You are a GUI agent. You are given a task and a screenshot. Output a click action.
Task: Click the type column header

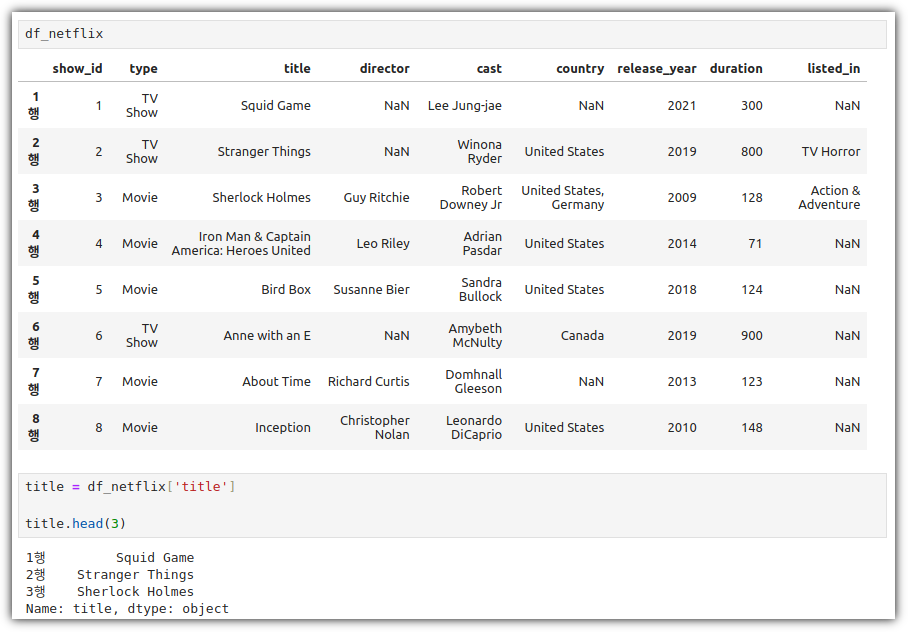tap(144, 68)
